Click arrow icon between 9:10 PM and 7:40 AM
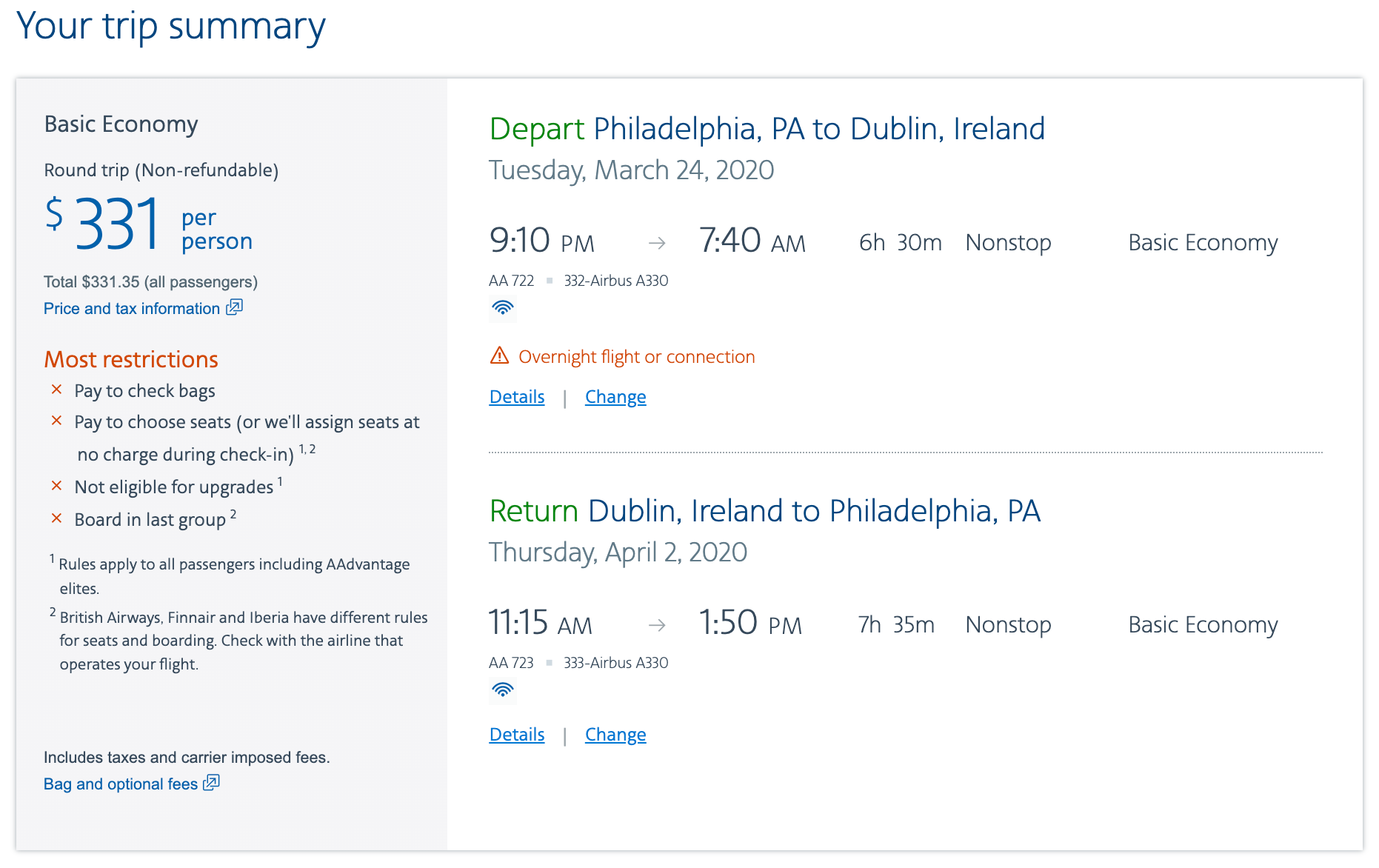Viewport: 1379px width, 868px height. [x=657, y=243]
